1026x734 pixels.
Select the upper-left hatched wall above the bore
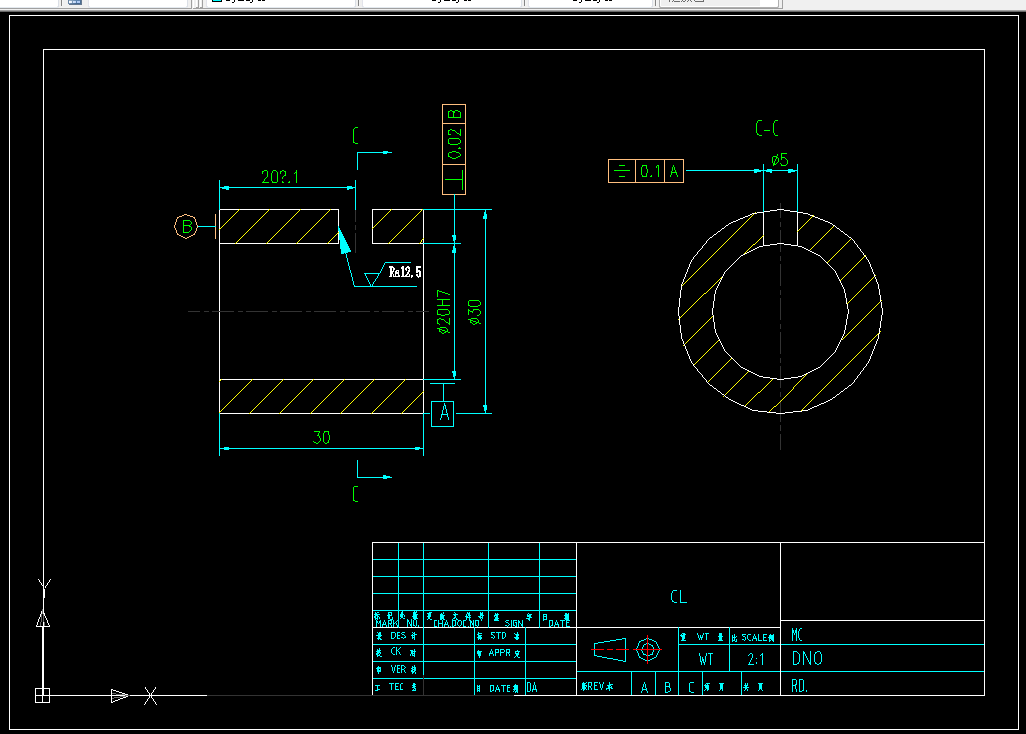click(x=279, y=226)
